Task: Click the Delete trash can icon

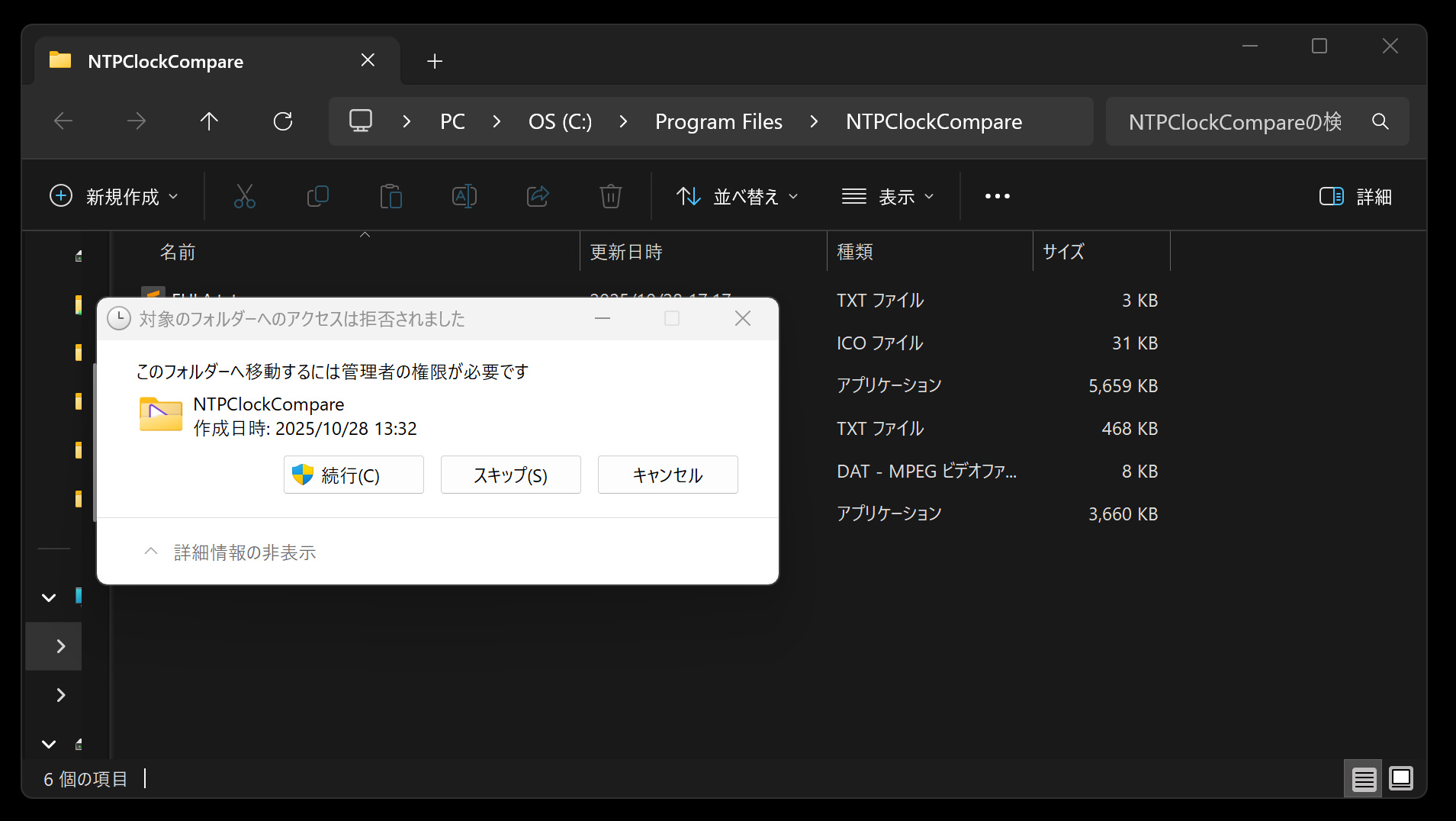Action: pyautogui.click(x=610, y=196)
